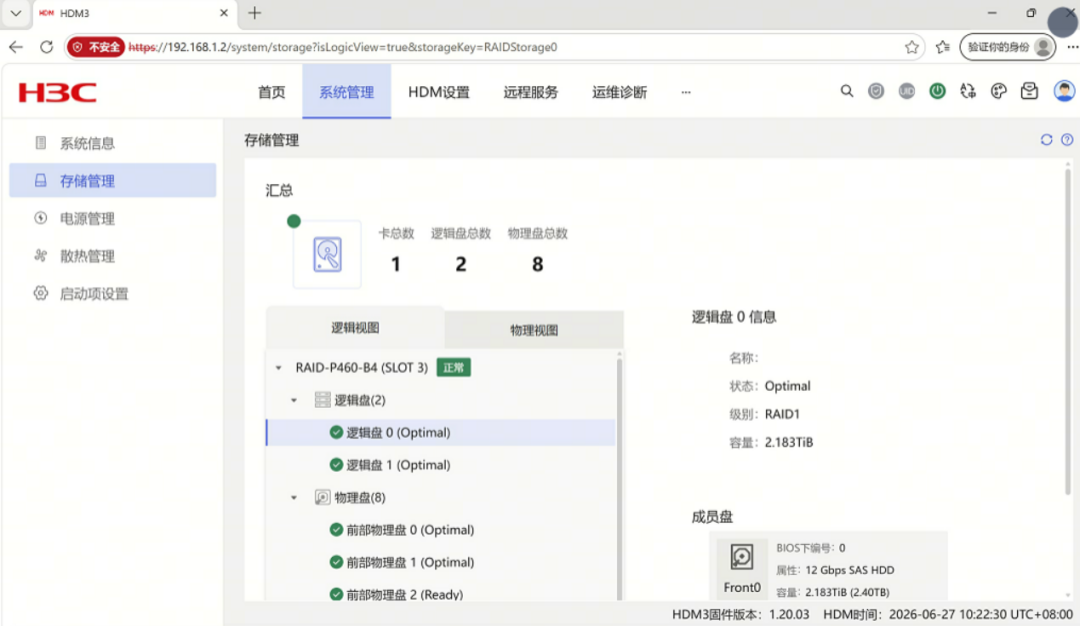Click the user avatar icon
This screenshot has width=1080, height=626.
tap(1064, 91)
